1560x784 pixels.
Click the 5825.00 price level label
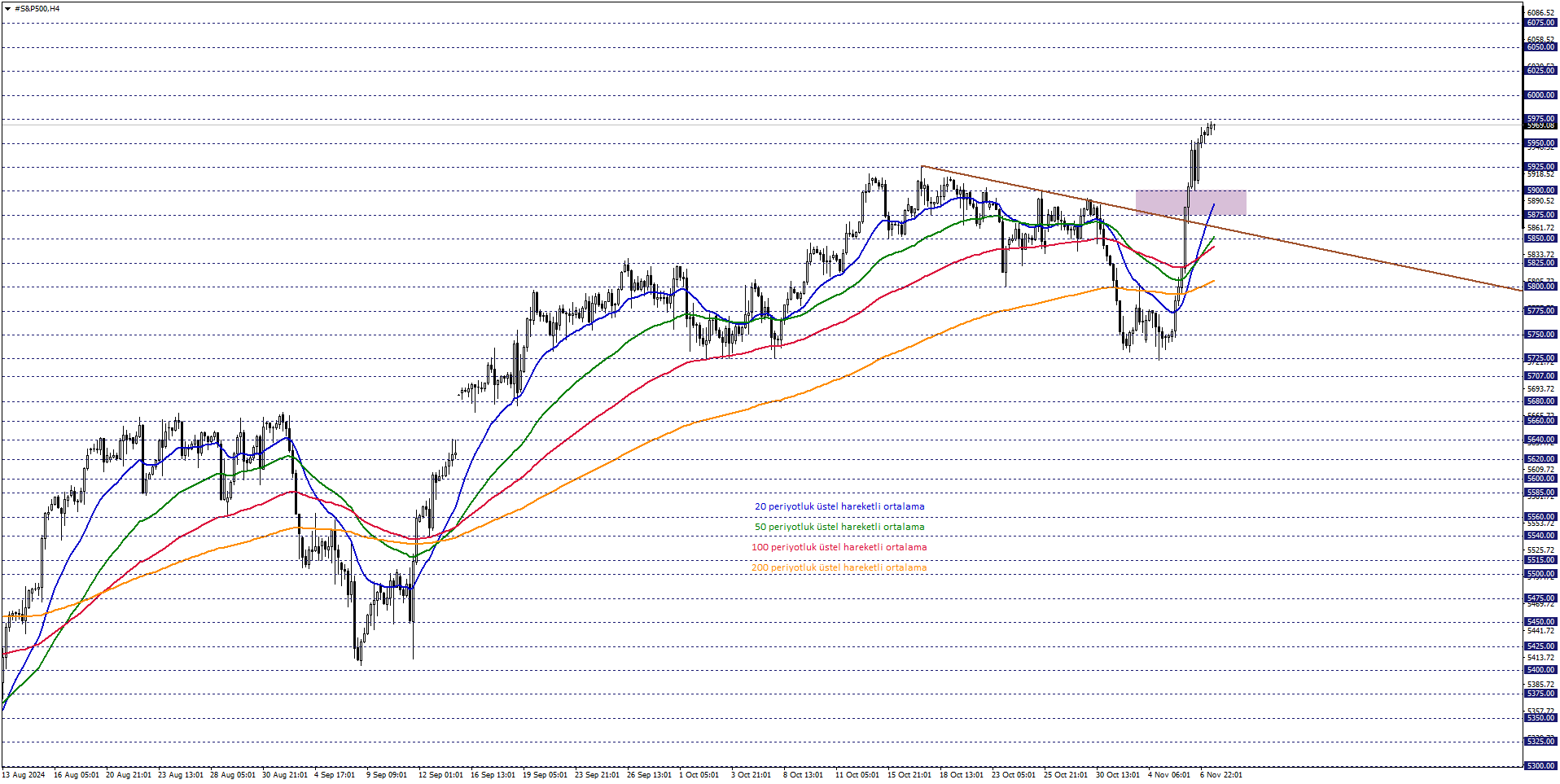pyautogui.click(x=1540, y=263)
